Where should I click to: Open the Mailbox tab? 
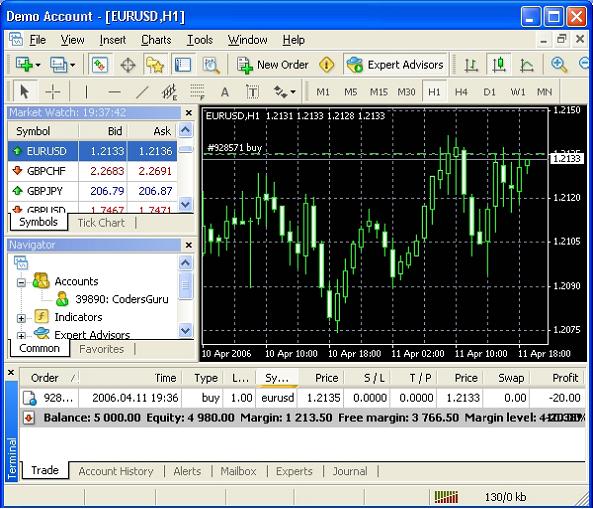point(238,471)
